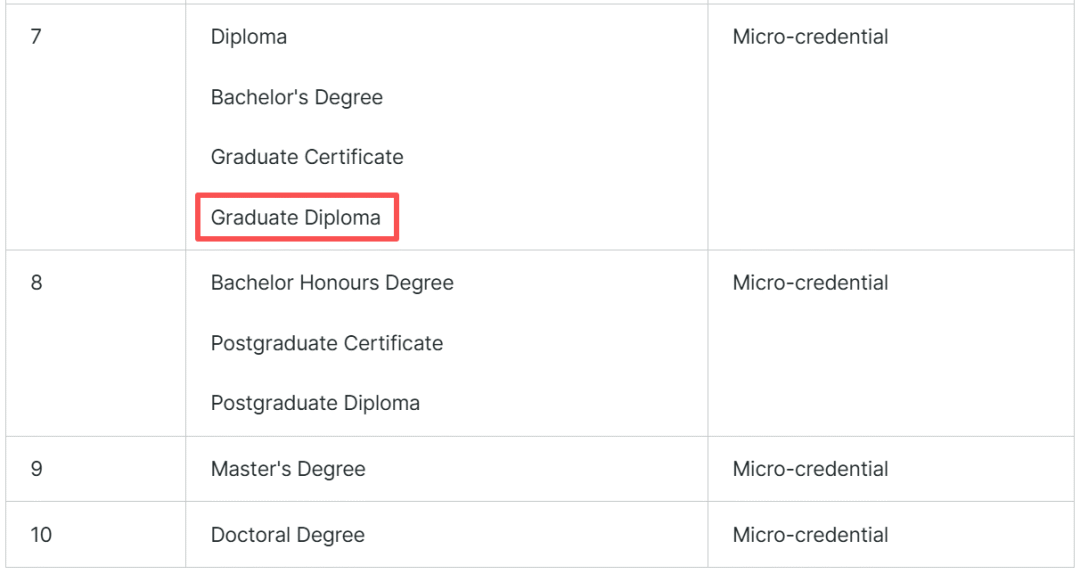The height and width of the screenshot is (574, 1080).
Task: Click the level 9 number cell
Action: click(36, 469)
